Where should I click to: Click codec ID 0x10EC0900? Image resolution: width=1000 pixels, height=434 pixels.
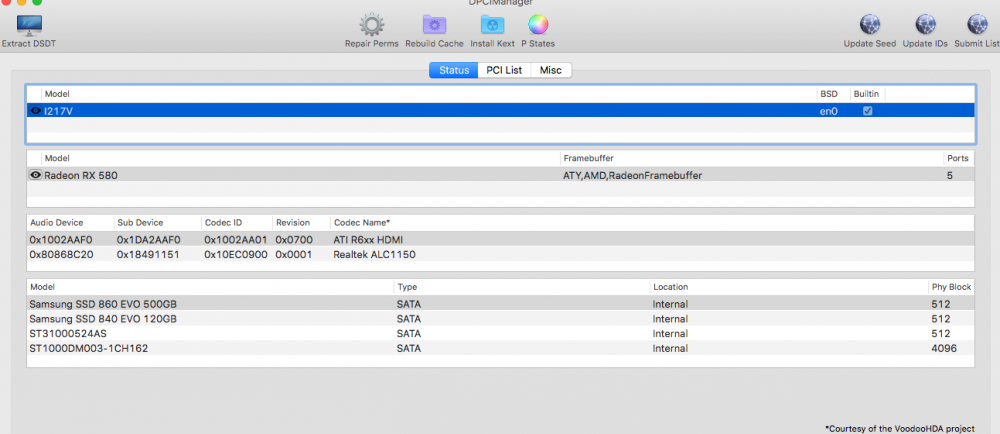(x=236, y=254)
